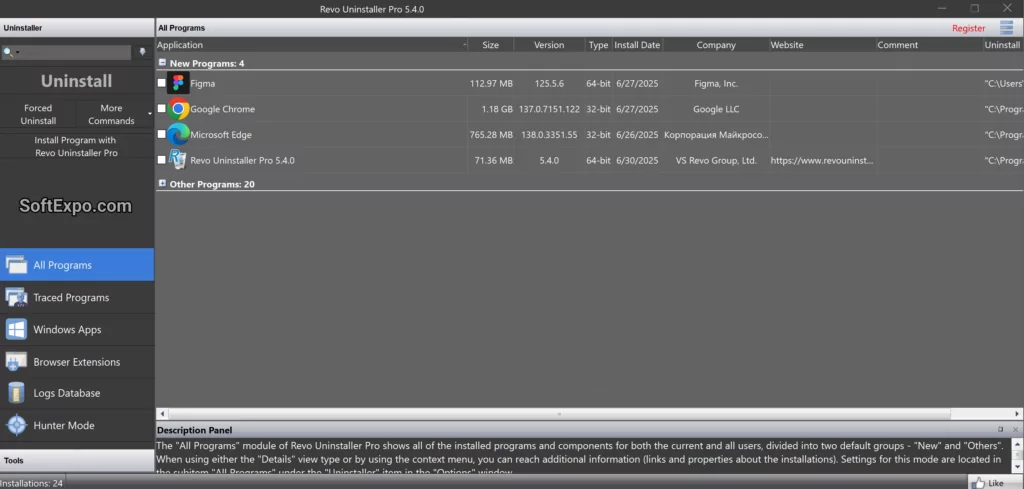Image resolution: width=1024 pixels, height=489 pixels.
Task: Open the Windows Apps section
Action: [x=77, y=330]
